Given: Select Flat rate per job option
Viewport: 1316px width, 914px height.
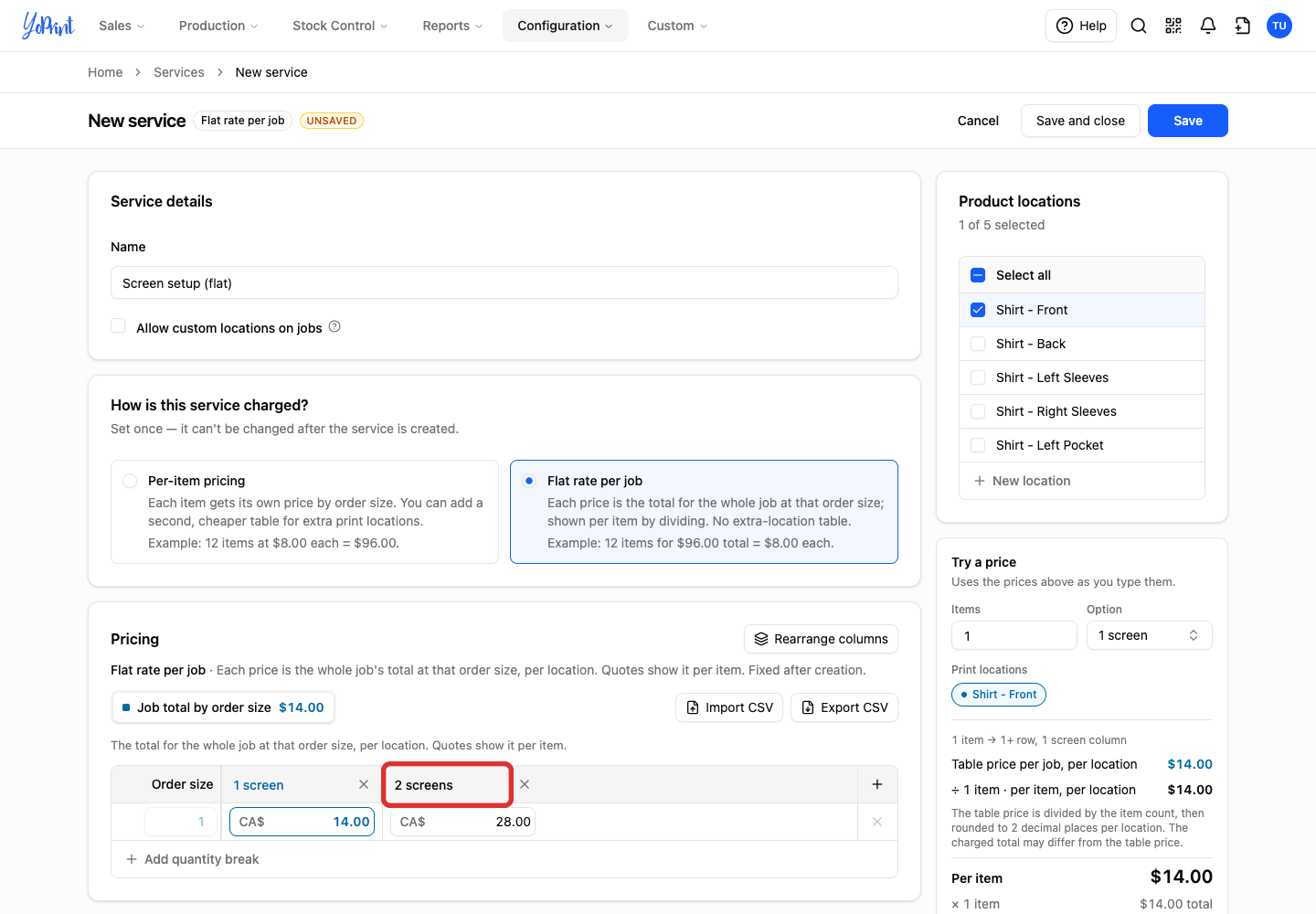Looking at the screenshot, I should [704, 512].
